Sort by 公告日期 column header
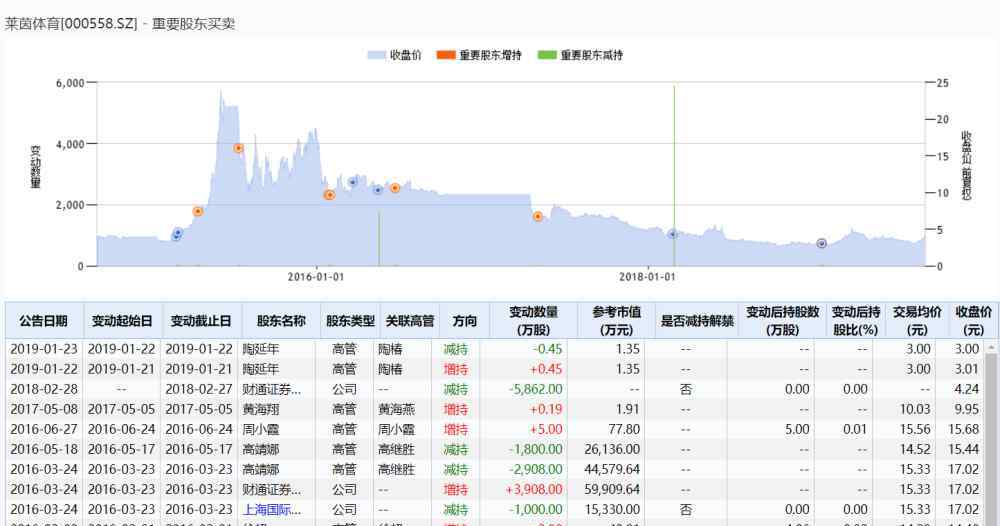Screen dimensions: 1000x526 pos(44,321)
